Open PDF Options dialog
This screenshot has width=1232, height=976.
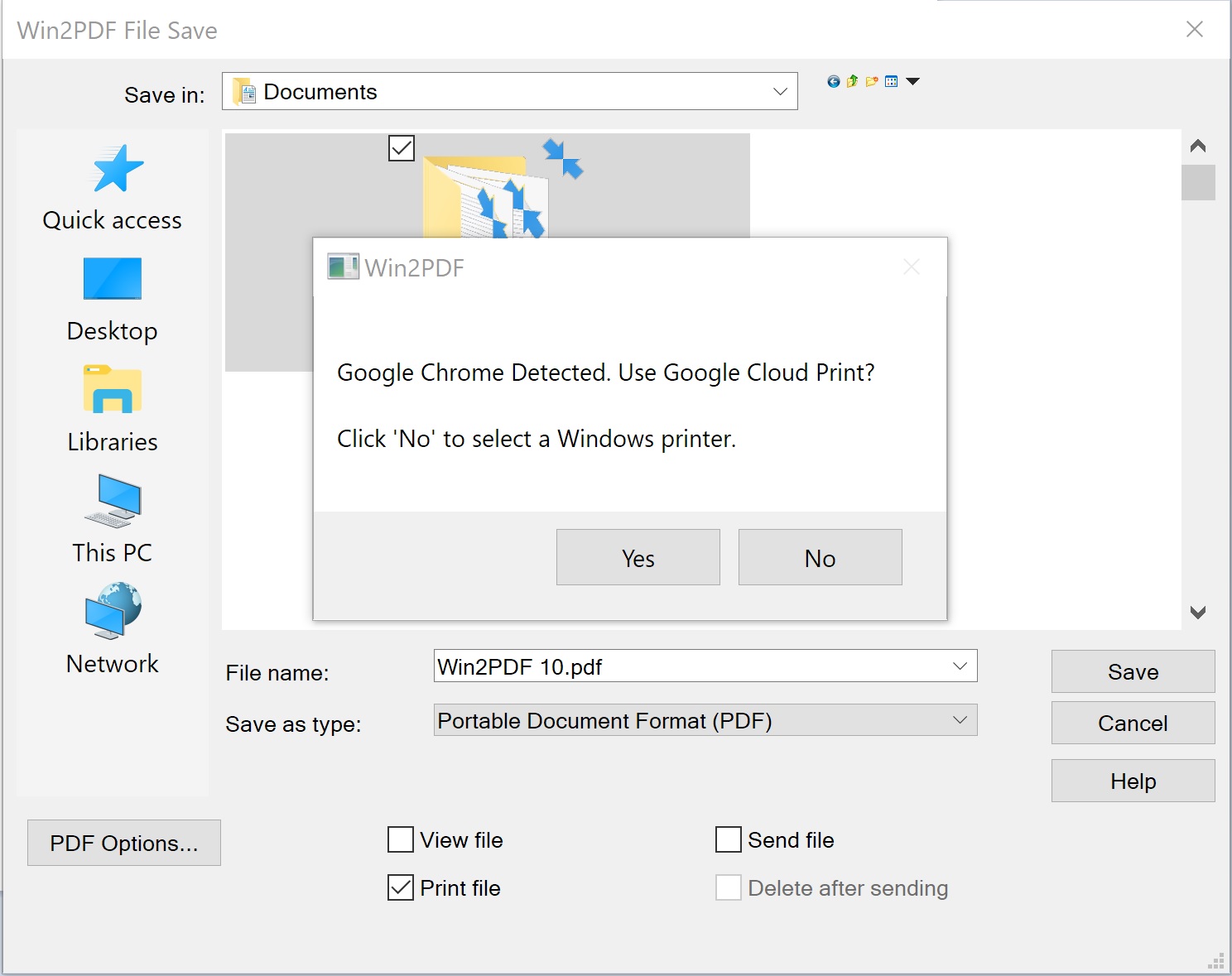point(123,843)
